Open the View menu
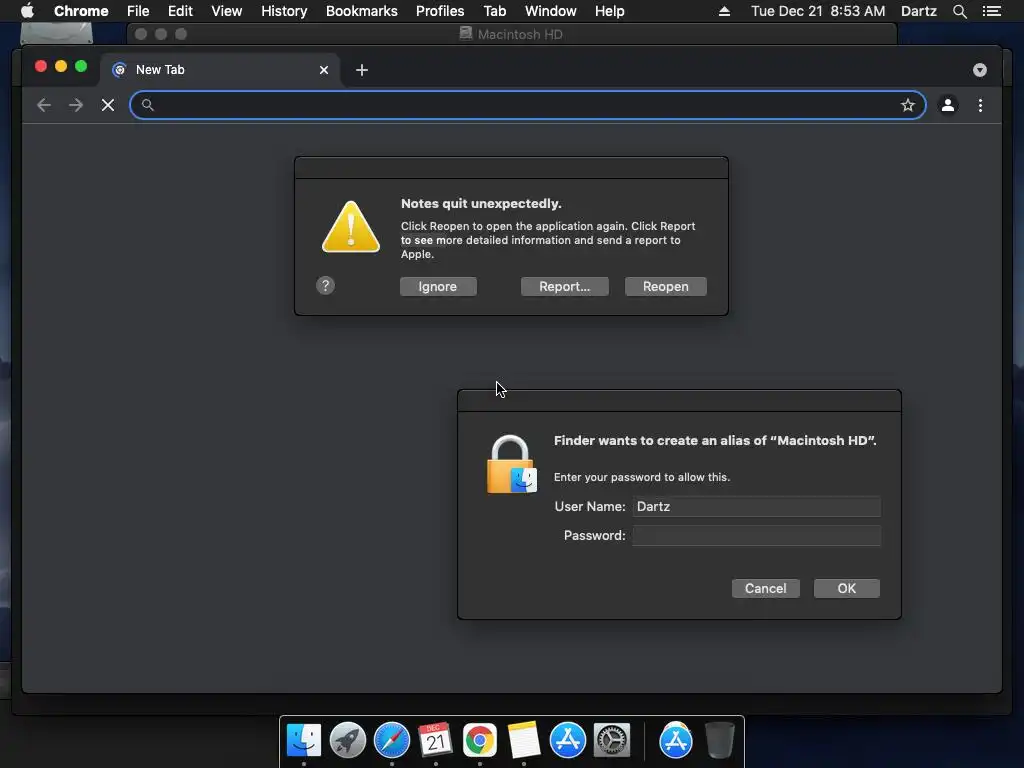This screenshot has height=768, width=1024. (x=227, y=11)
